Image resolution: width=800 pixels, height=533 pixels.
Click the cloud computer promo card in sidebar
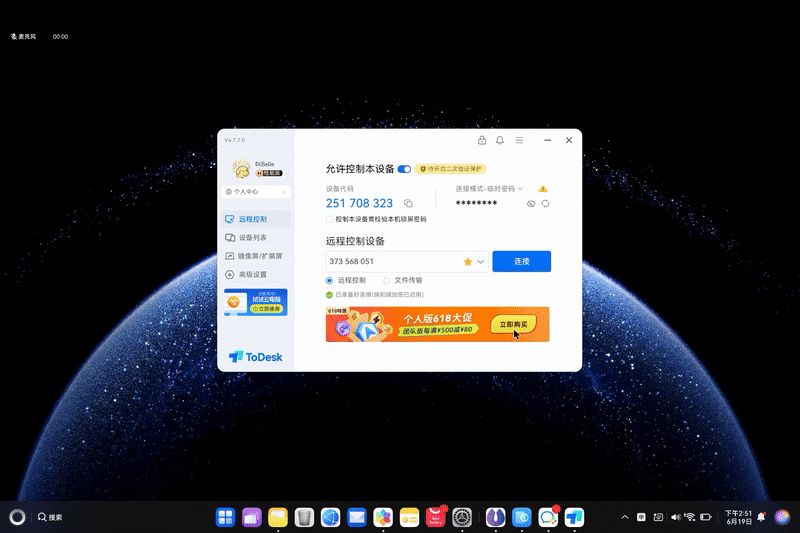coord(256,302)
